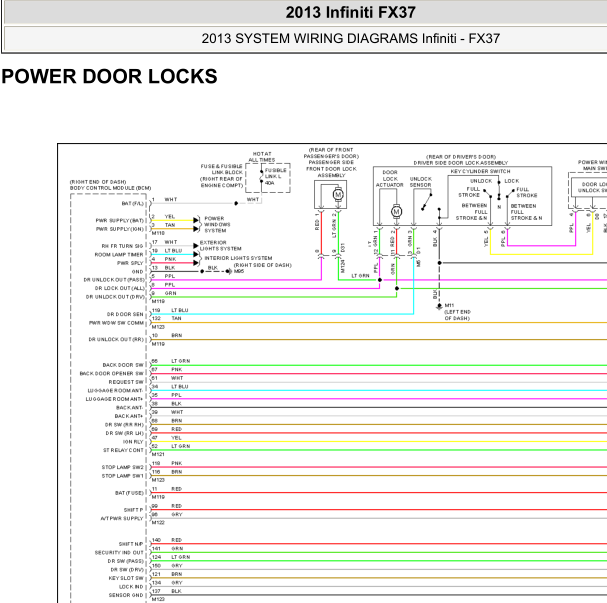Image resolution: width=607 pixels, height=603 pixels.
Task: Click the "SECURITY IND OUT" pin label
Action: click(x=119, y=552)
